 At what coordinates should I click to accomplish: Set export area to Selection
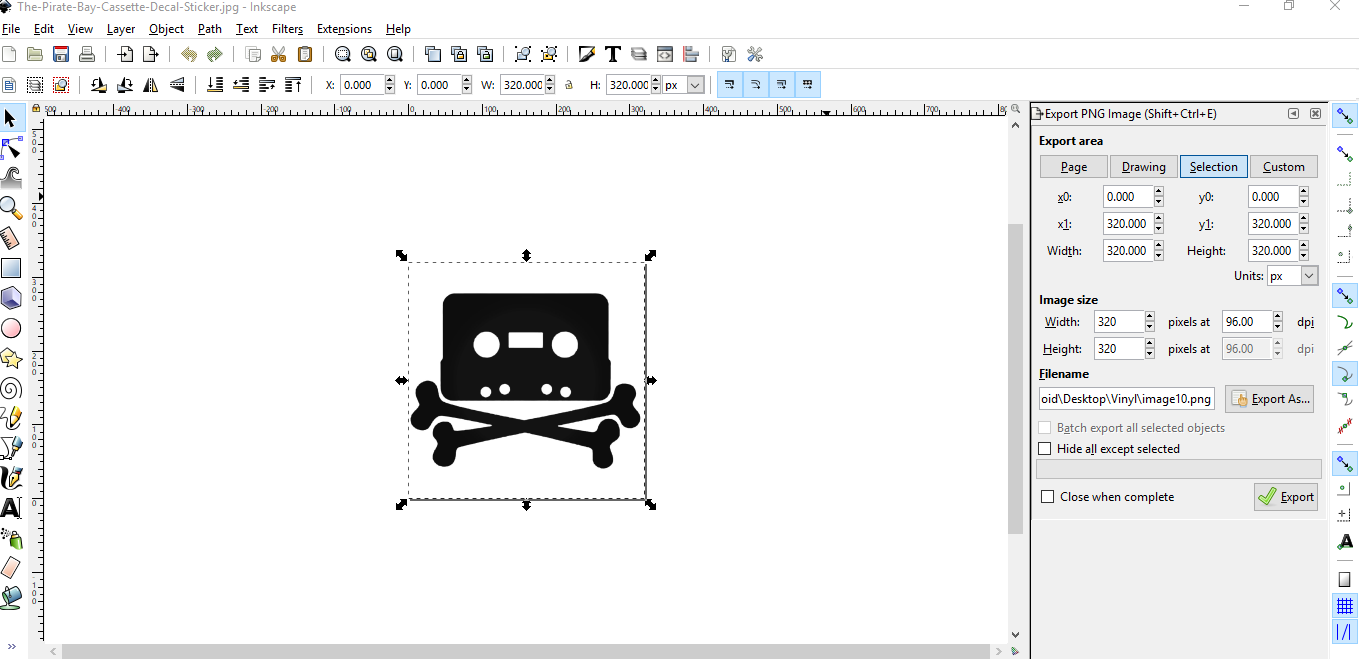pos(1214,167)
